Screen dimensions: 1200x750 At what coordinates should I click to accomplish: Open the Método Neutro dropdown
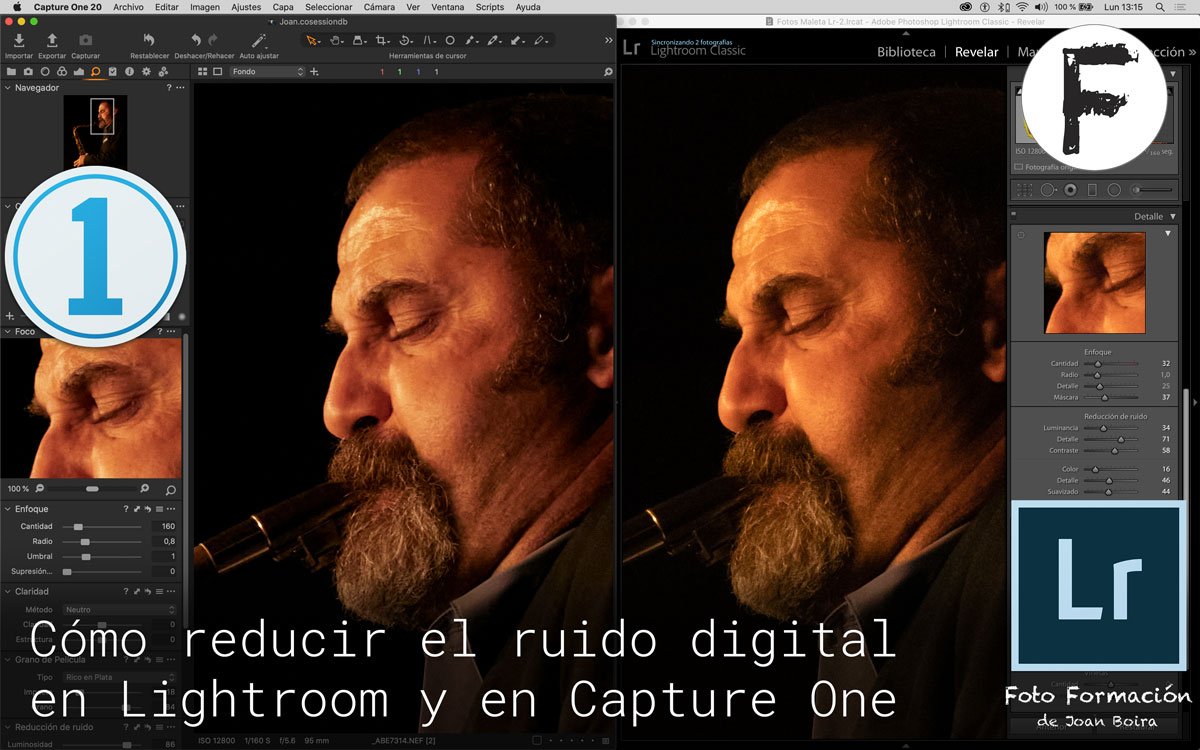coord(120,609)
